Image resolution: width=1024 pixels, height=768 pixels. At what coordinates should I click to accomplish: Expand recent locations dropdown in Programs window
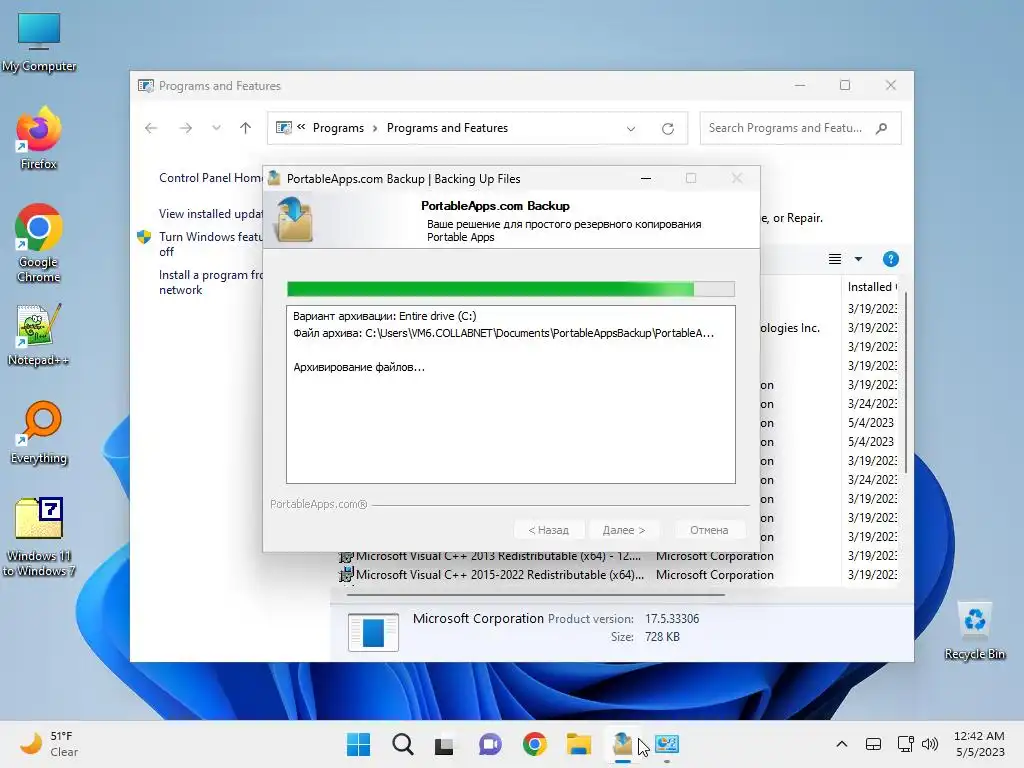click(216, 128)
